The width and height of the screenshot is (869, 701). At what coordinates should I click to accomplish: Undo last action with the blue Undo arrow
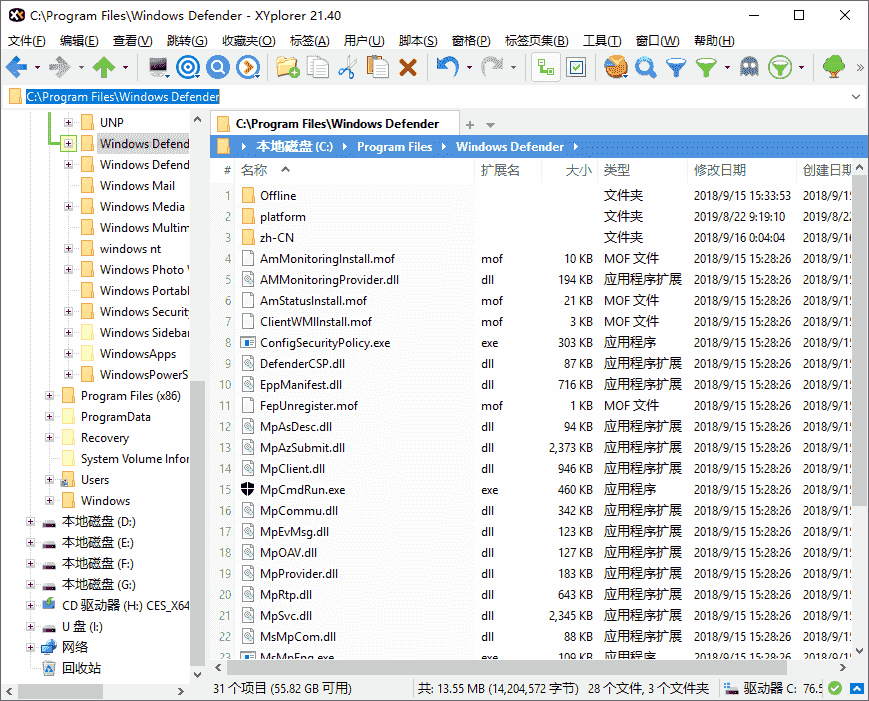pos(448,68)
